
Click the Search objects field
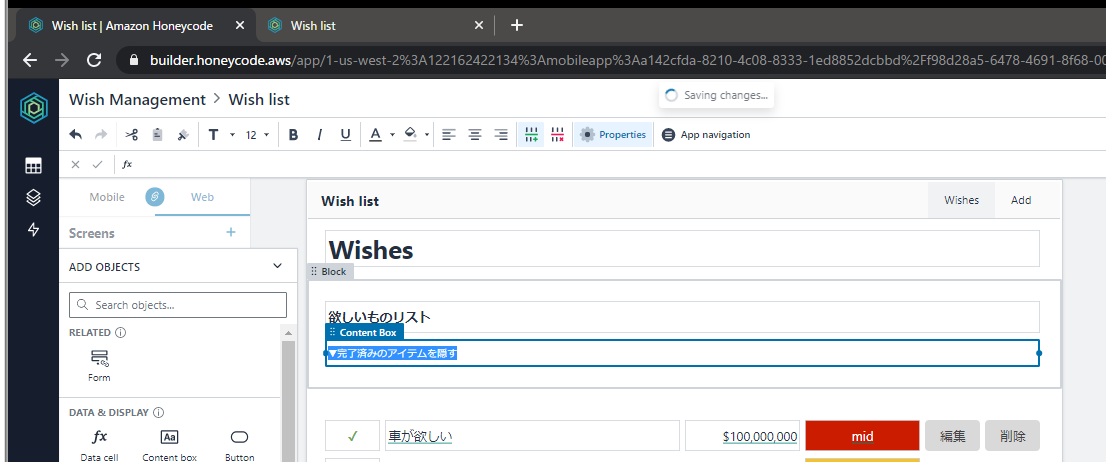178,305
